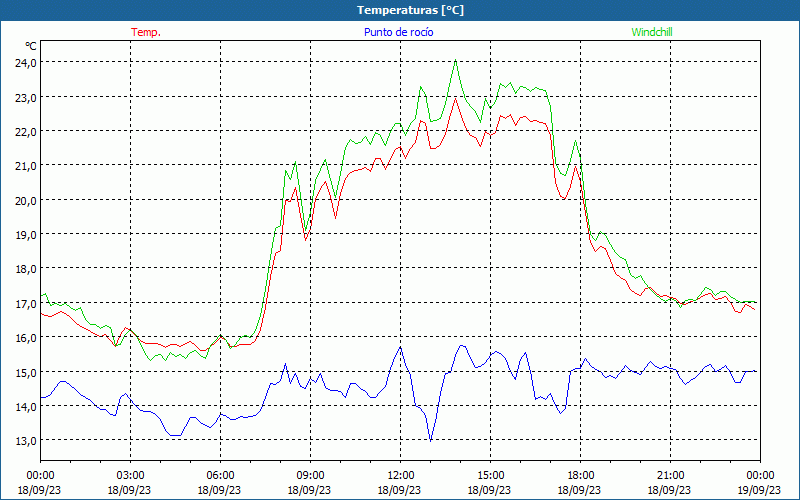Screen dimensions: 800x500
Task: Click the '06:00' time axis label
Action: click(x=220, y=476)
